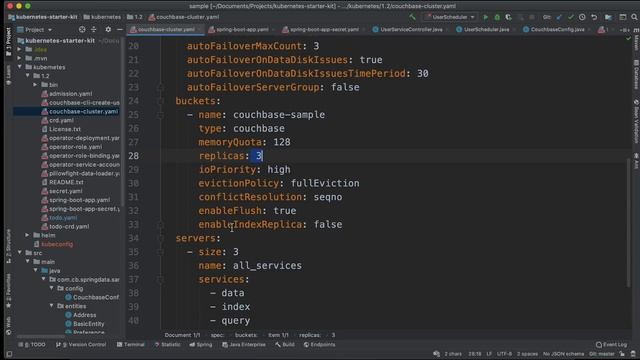
Task: Open the Version Control tool window
Action: click(81, 344)
